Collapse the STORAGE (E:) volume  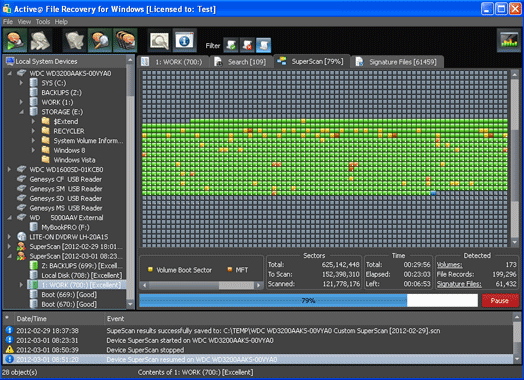[x=21, y=112]
